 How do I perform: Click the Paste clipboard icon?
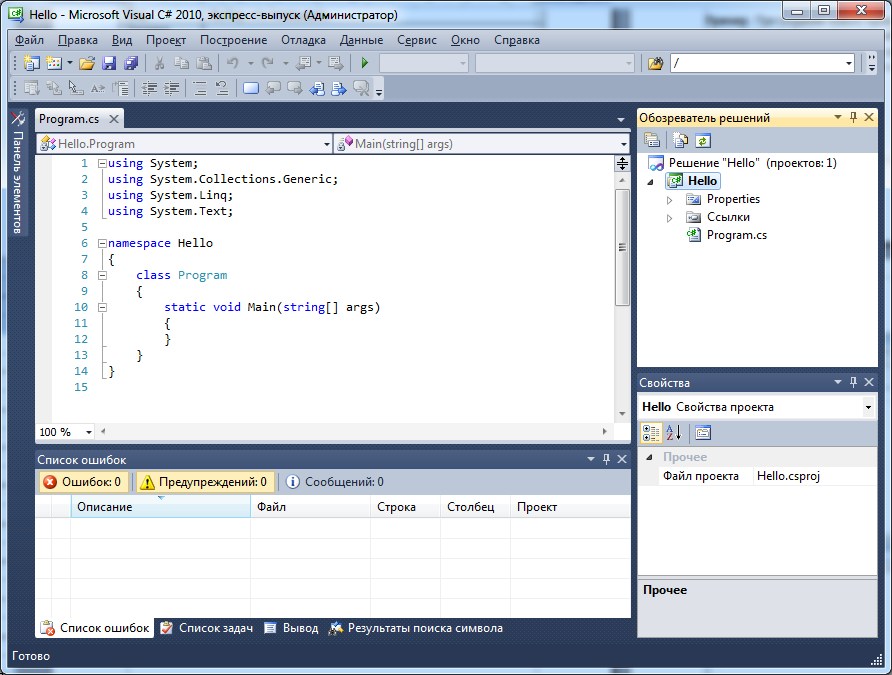click(204, 63)
